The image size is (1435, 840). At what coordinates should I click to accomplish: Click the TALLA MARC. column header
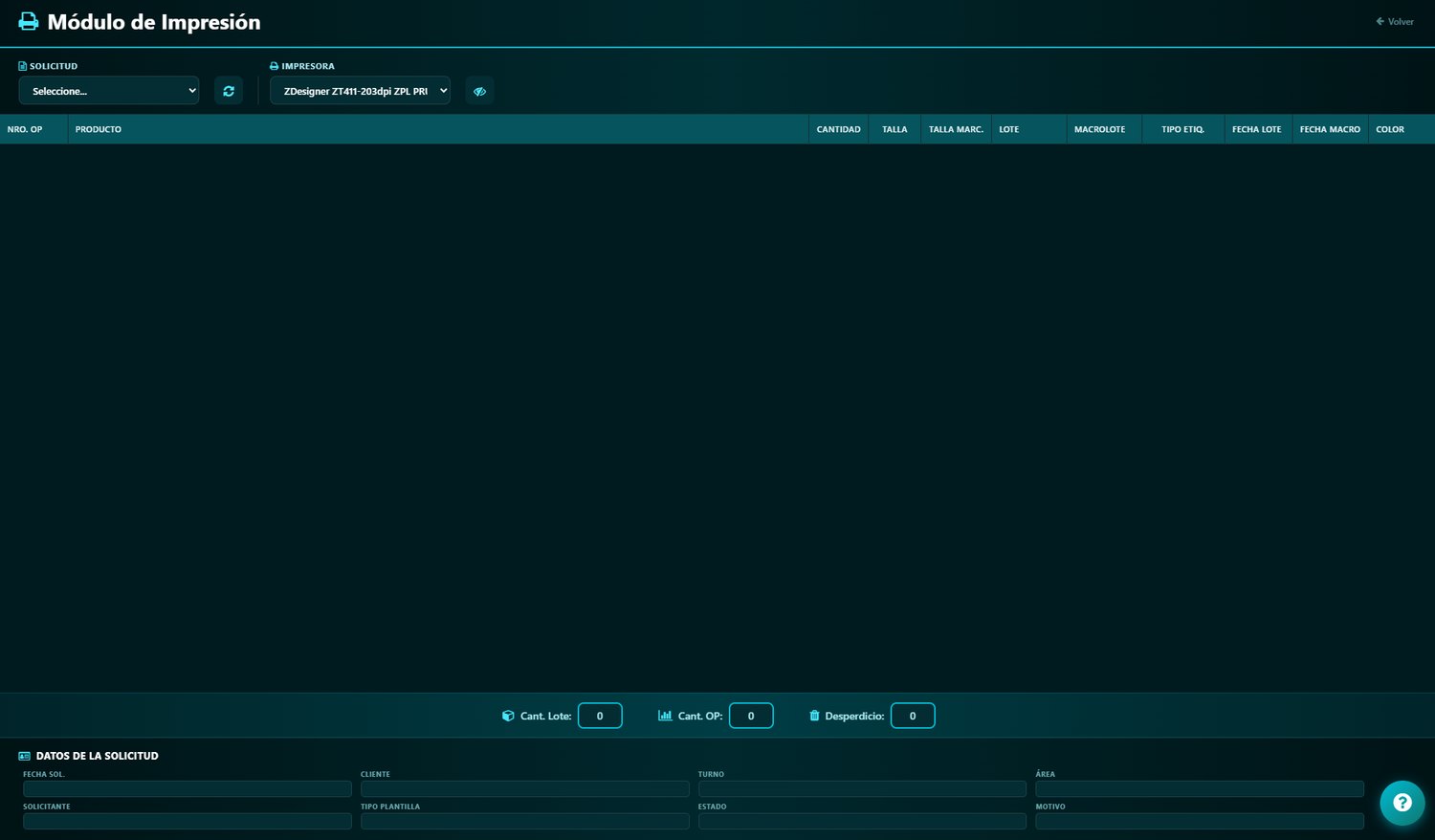[956, 129]
